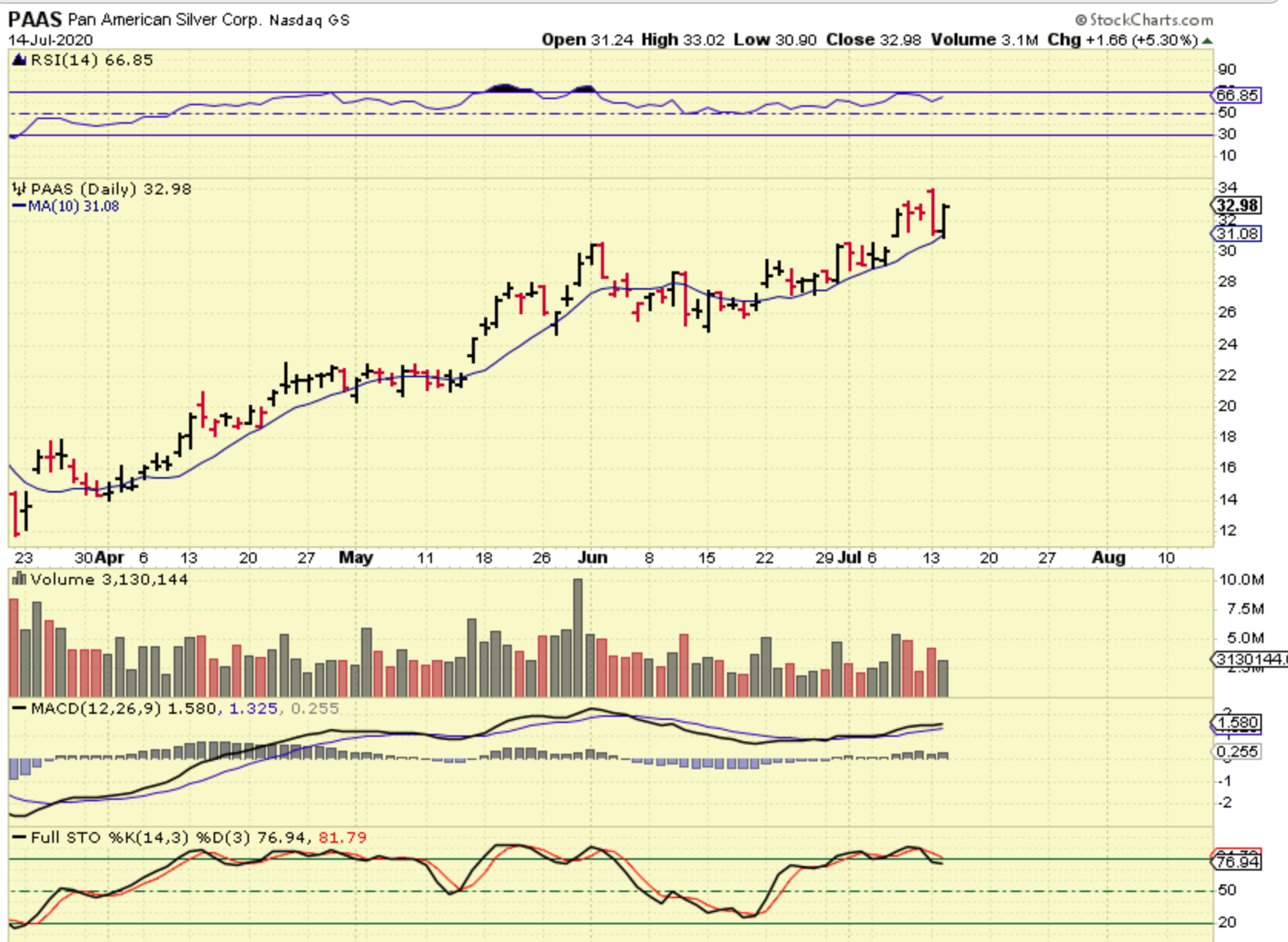1288x942 pixels.
Task: Click the 3130144 volume tag on the right axis
Action: coord(1248,659)
